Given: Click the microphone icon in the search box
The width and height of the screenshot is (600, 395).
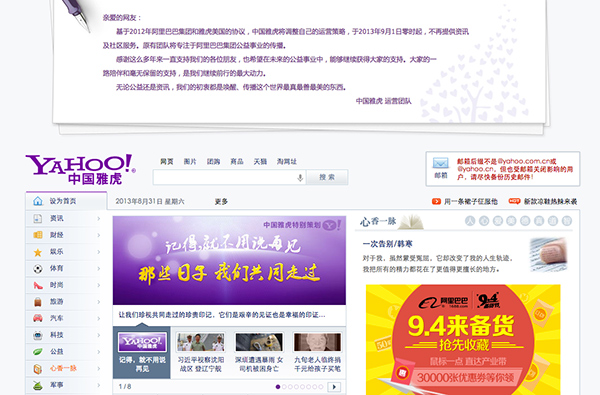Looking at the screenshot, I should pyautogui.click(x=300, y=178).
